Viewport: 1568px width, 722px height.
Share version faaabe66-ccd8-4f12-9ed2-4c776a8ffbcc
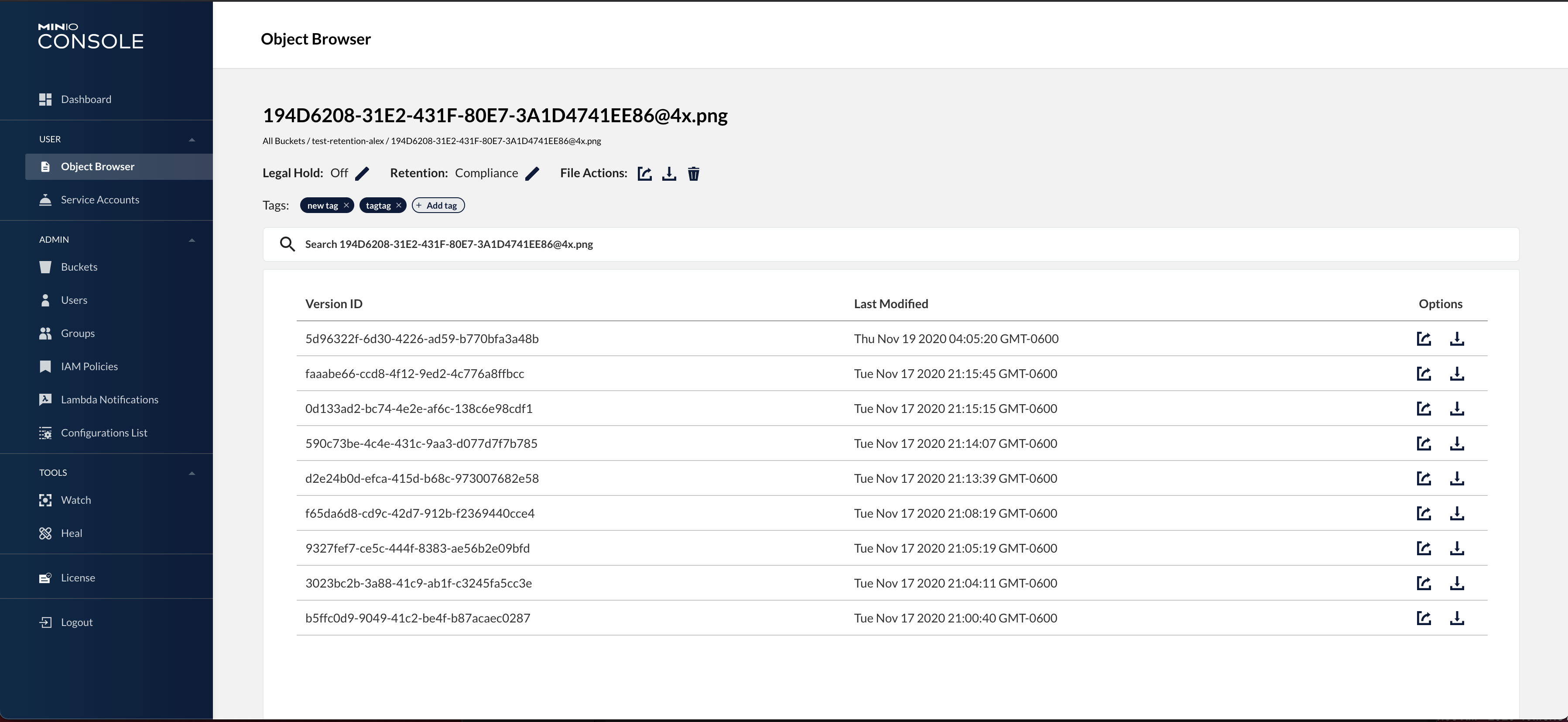pos(1424,374)
